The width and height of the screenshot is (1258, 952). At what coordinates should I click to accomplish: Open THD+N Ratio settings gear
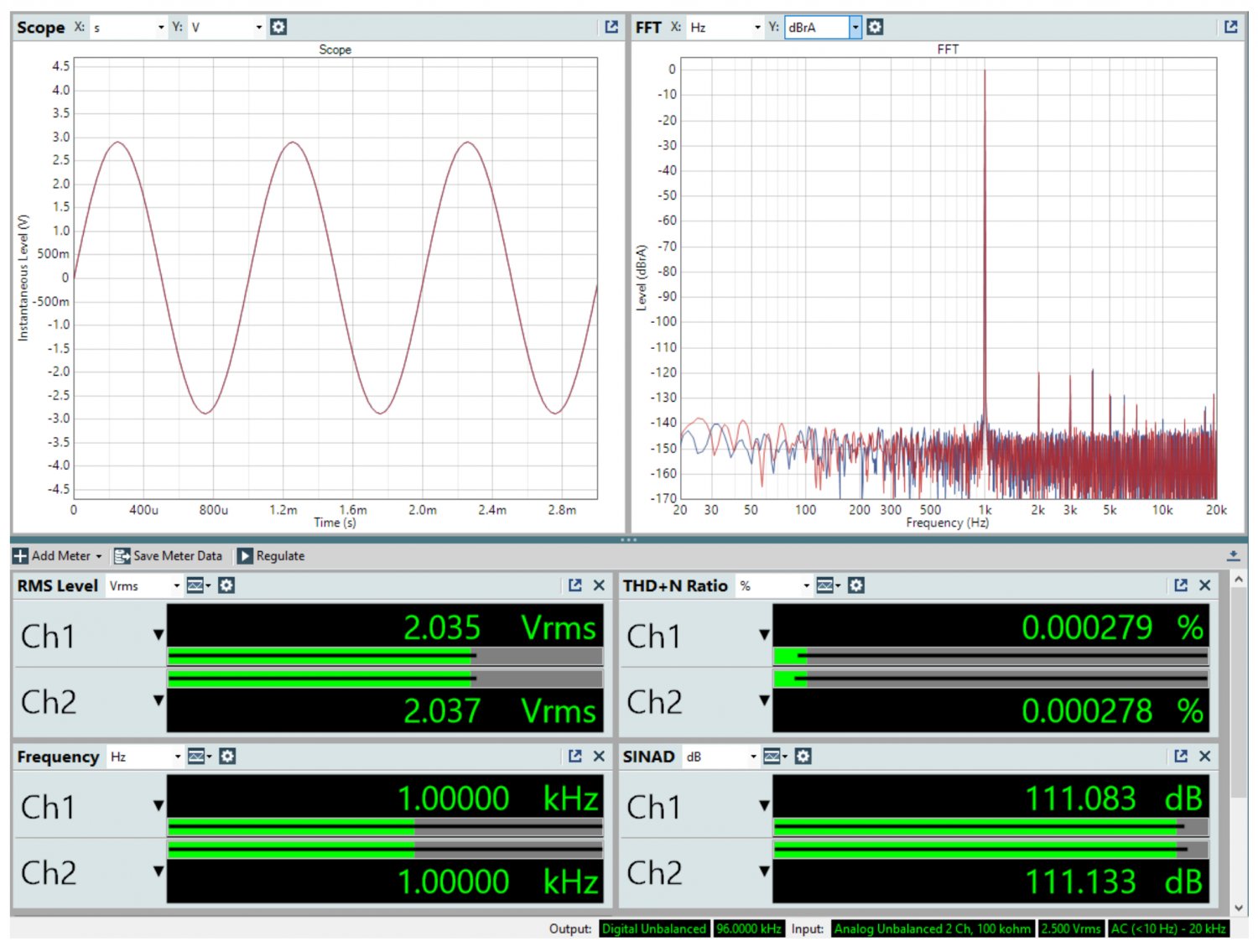[855, 585]
